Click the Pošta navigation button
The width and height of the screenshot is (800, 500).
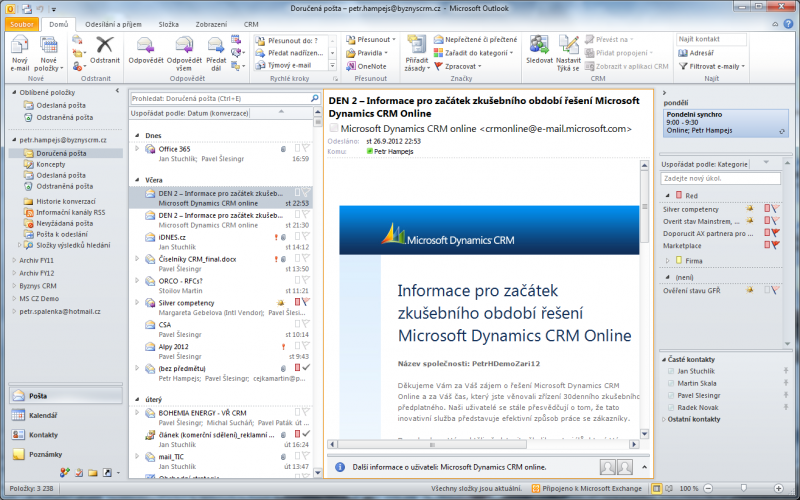tap(65, 395)
